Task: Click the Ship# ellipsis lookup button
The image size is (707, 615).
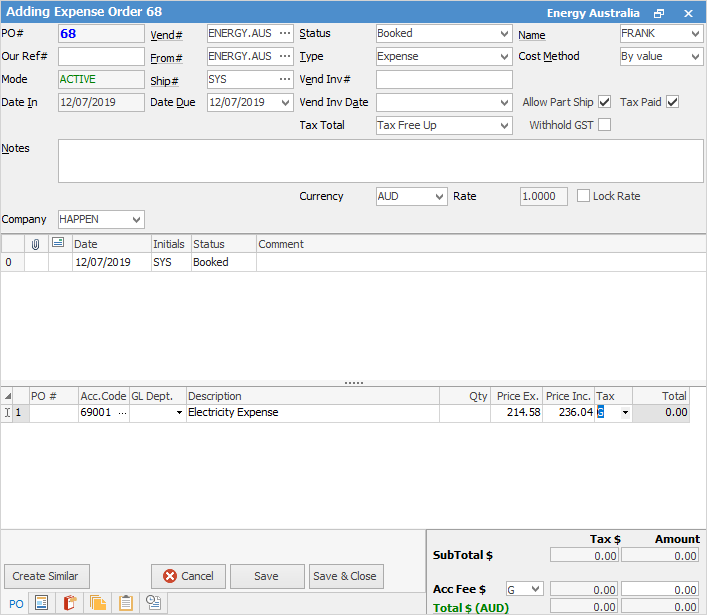Action: pyautogui.click(x=285, y=79)
